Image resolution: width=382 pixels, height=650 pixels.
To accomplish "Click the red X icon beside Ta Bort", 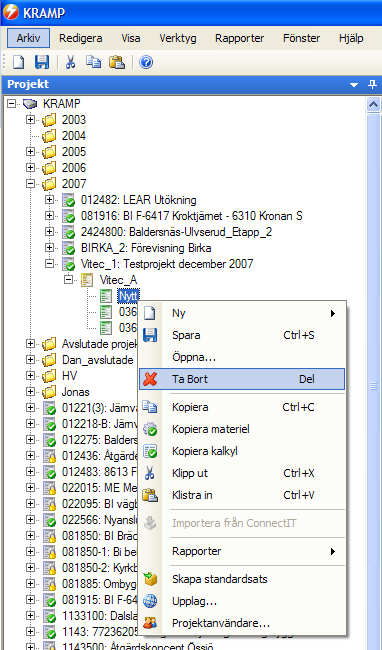I will 150,379.
